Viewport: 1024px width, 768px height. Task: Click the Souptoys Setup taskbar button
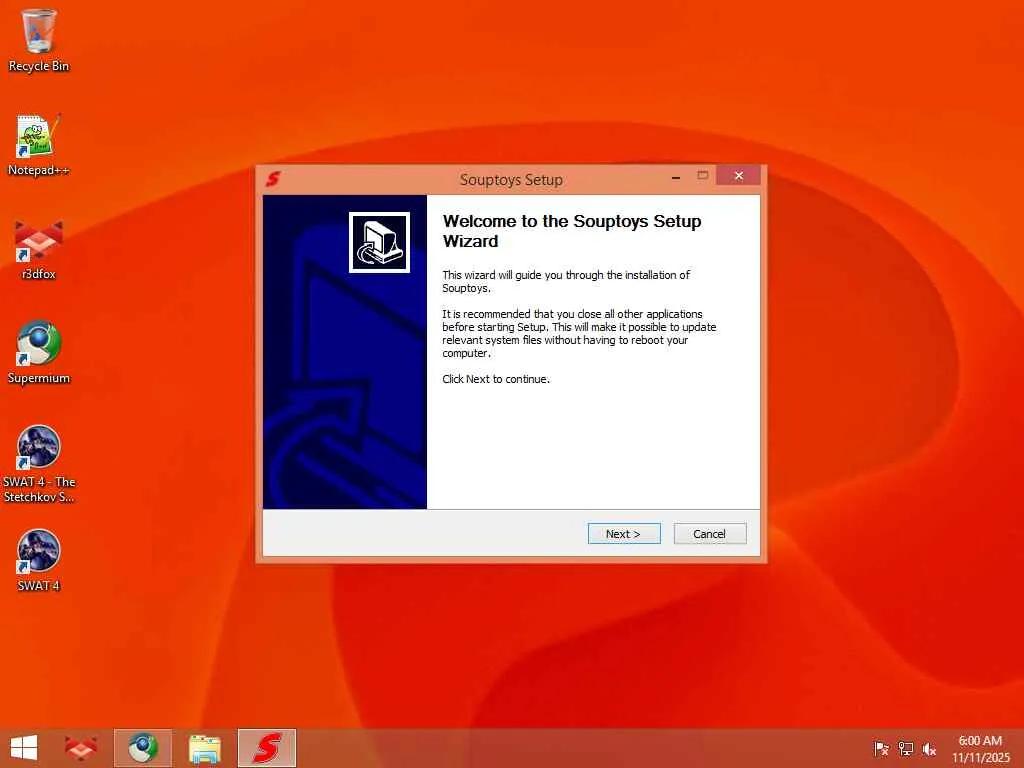coord(267,748)
